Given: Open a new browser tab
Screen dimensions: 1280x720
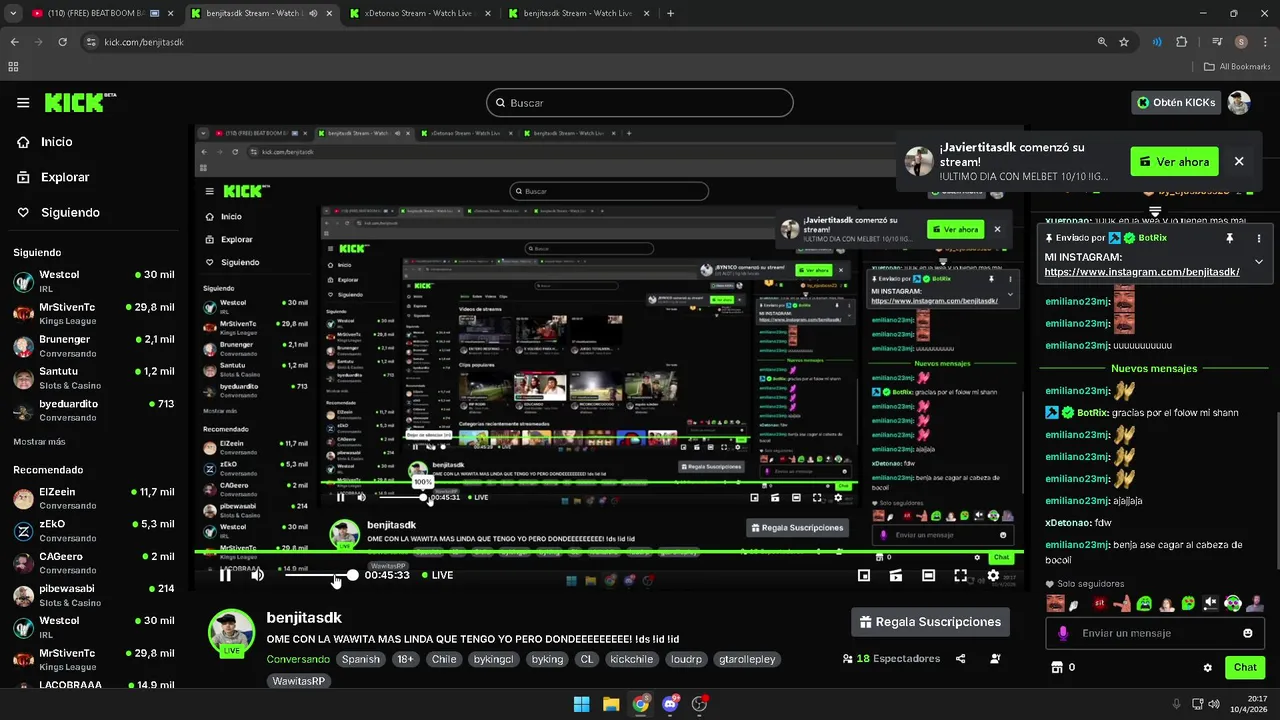Looking at the screenshot, I should [x=670, y=13].
